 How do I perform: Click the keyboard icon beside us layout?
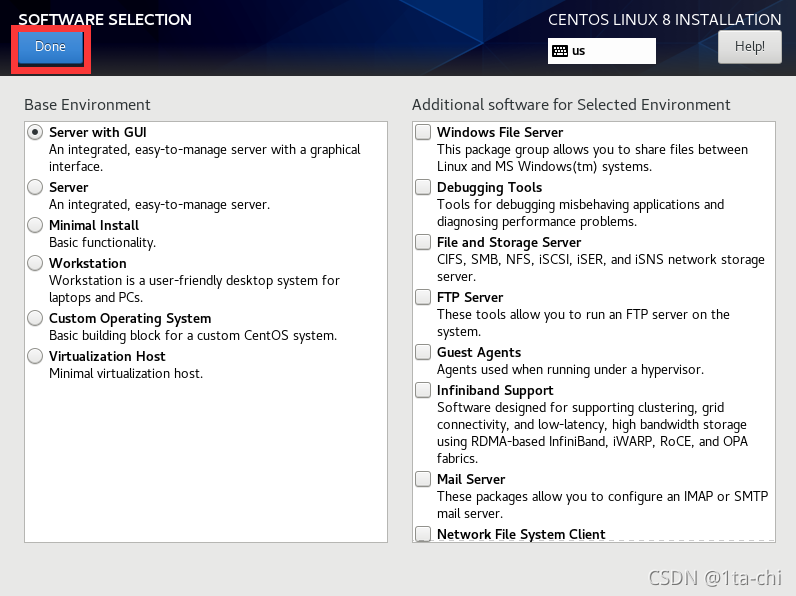tap(560, 51)
